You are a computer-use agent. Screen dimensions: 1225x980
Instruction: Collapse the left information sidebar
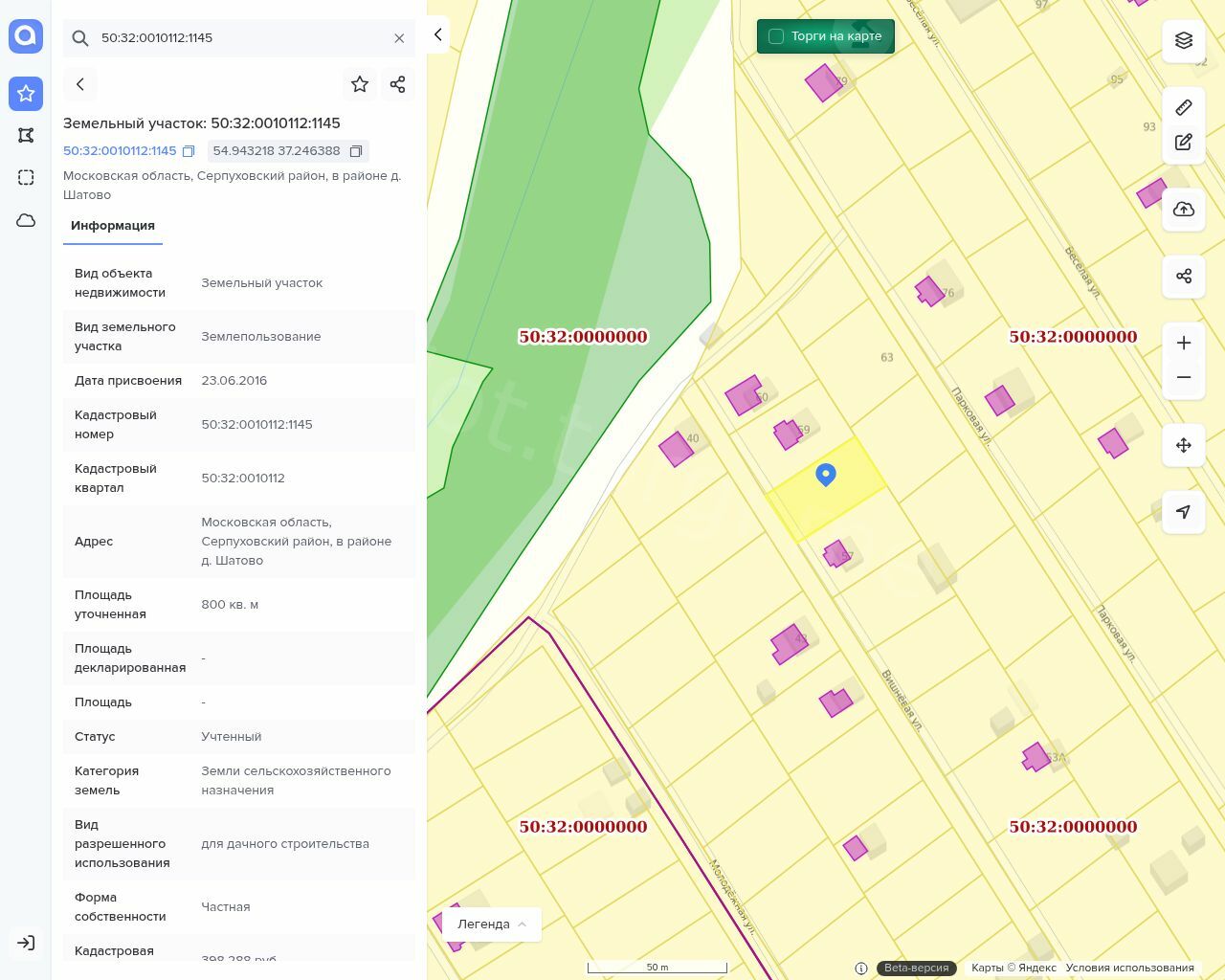pos(437,34)
